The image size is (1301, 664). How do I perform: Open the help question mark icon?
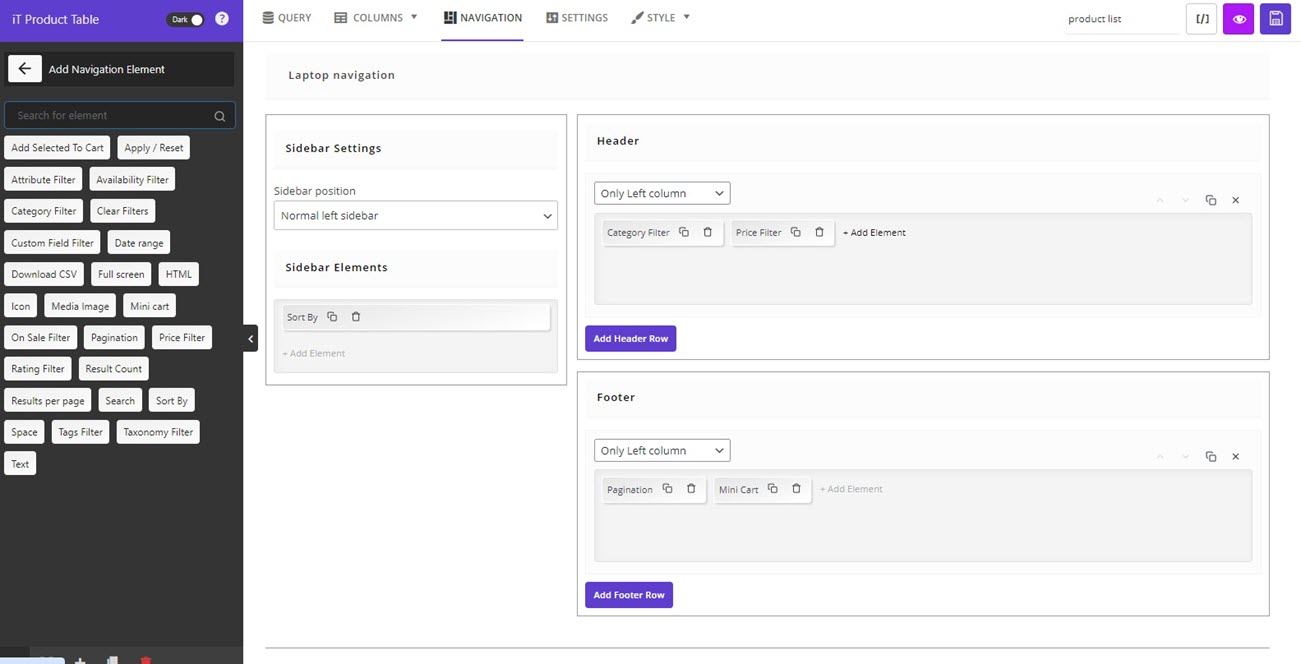222,19
